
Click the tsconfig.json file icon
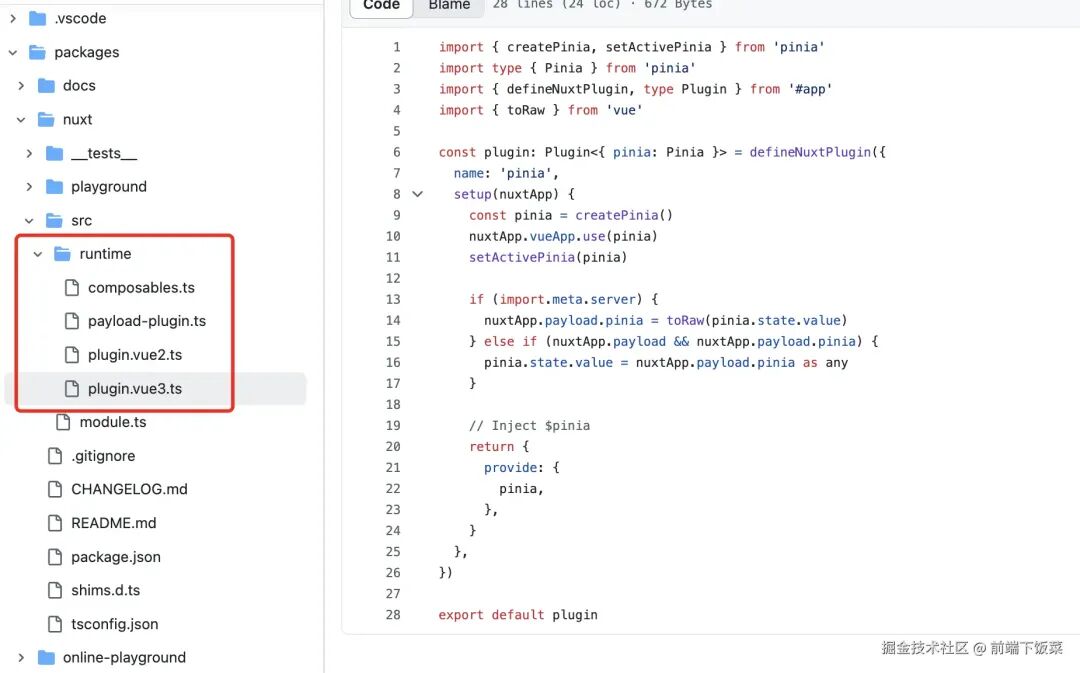(x=55, y=624)
